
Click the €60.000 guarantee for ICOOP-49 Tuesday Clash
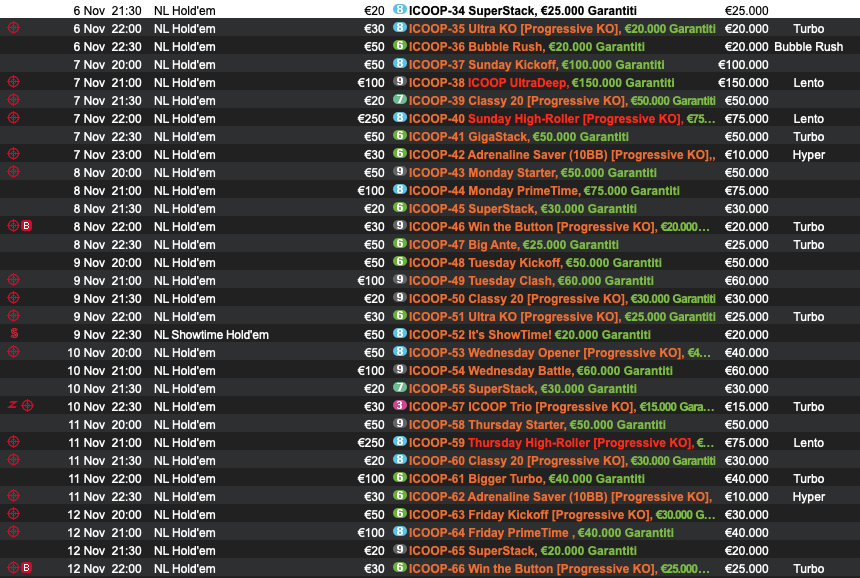(x=746, y=281)
